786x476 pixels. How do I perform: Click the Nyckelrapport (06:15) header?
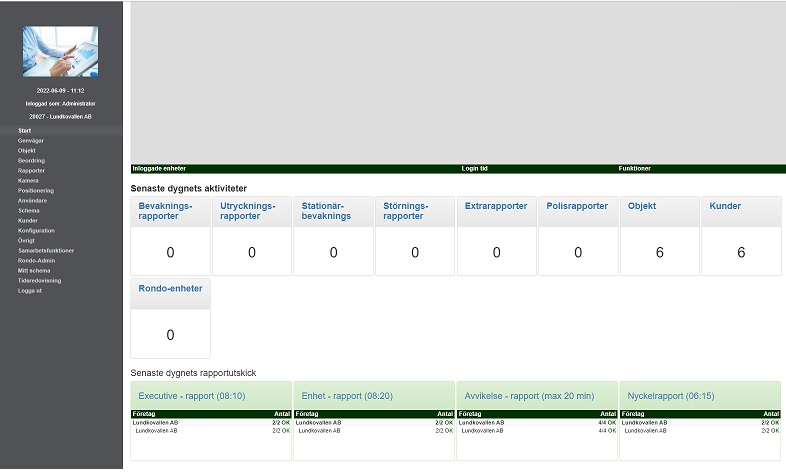pos(700,395)
